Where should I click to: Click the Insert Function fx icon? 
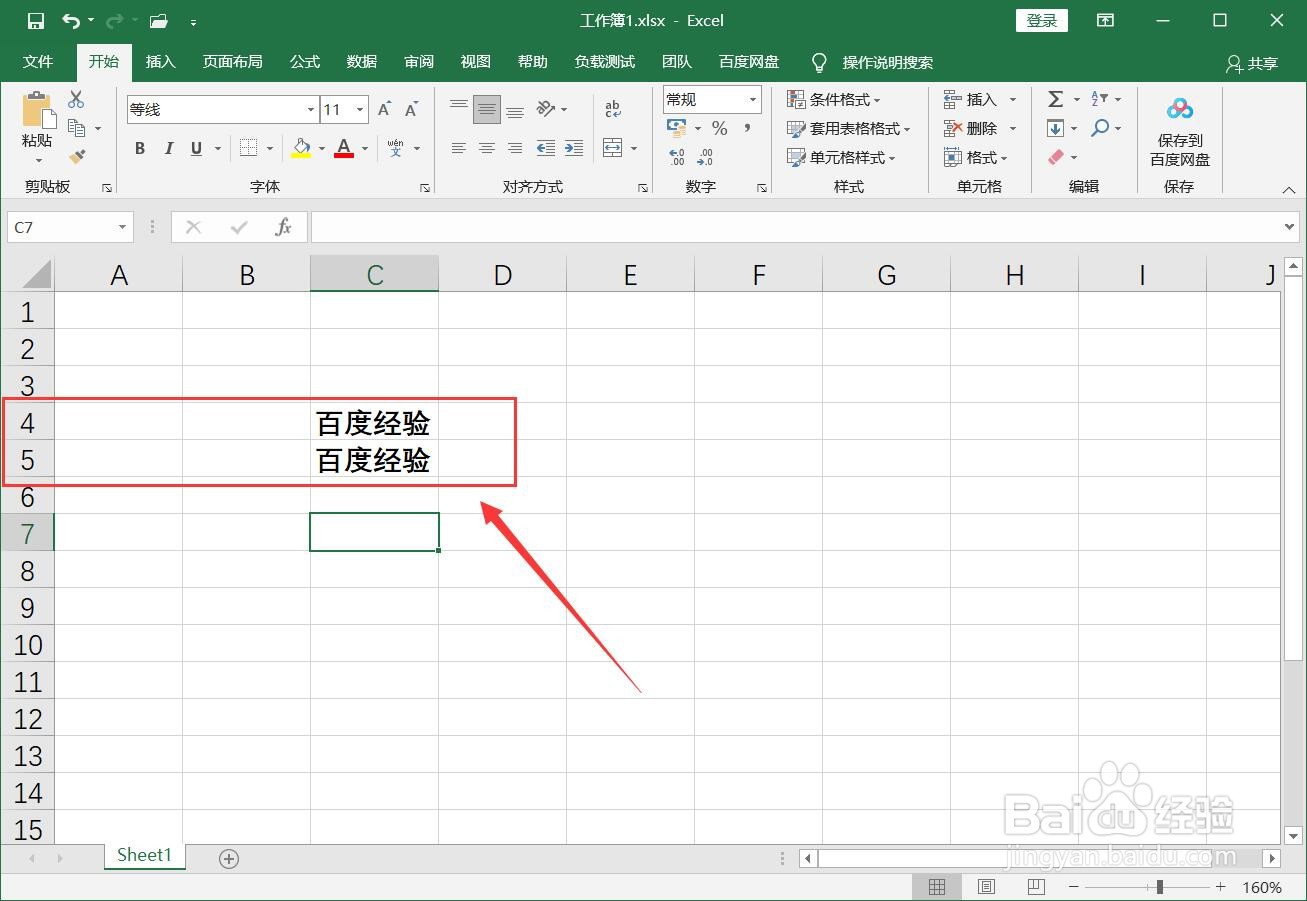point(283,227)
